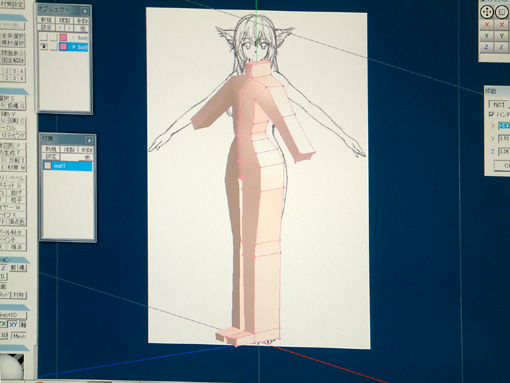The width and height of the screenshot is (510, 383).
Task: Click the material preview sphere
Action: (12, 367)
